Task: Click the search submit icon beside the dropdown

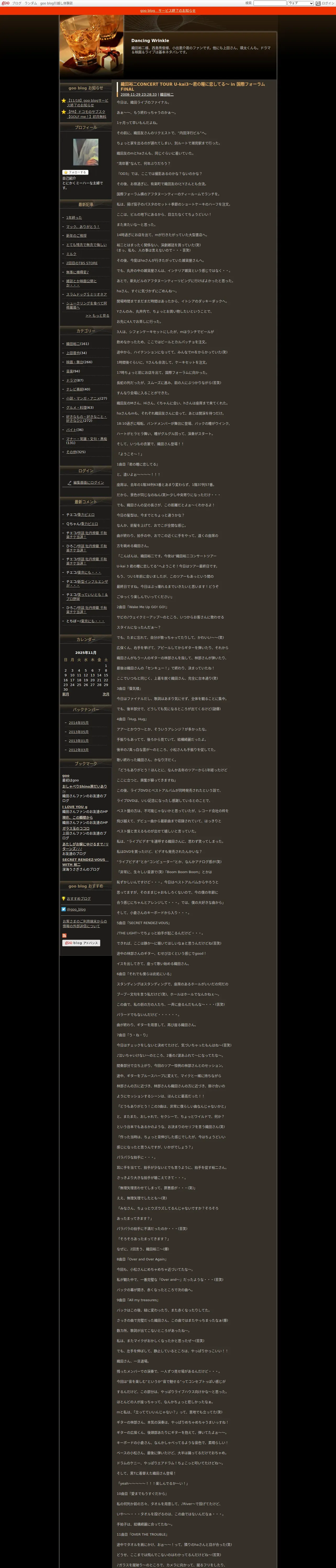Action: [x=318, y=3]
